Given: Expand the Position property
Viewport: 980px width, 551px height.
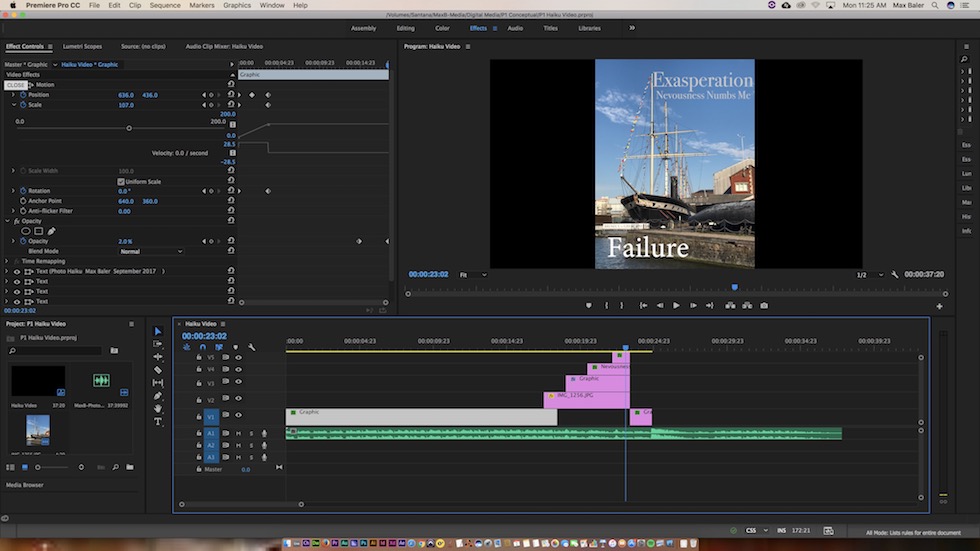Looking at the screenshot, I should point(13,95).
